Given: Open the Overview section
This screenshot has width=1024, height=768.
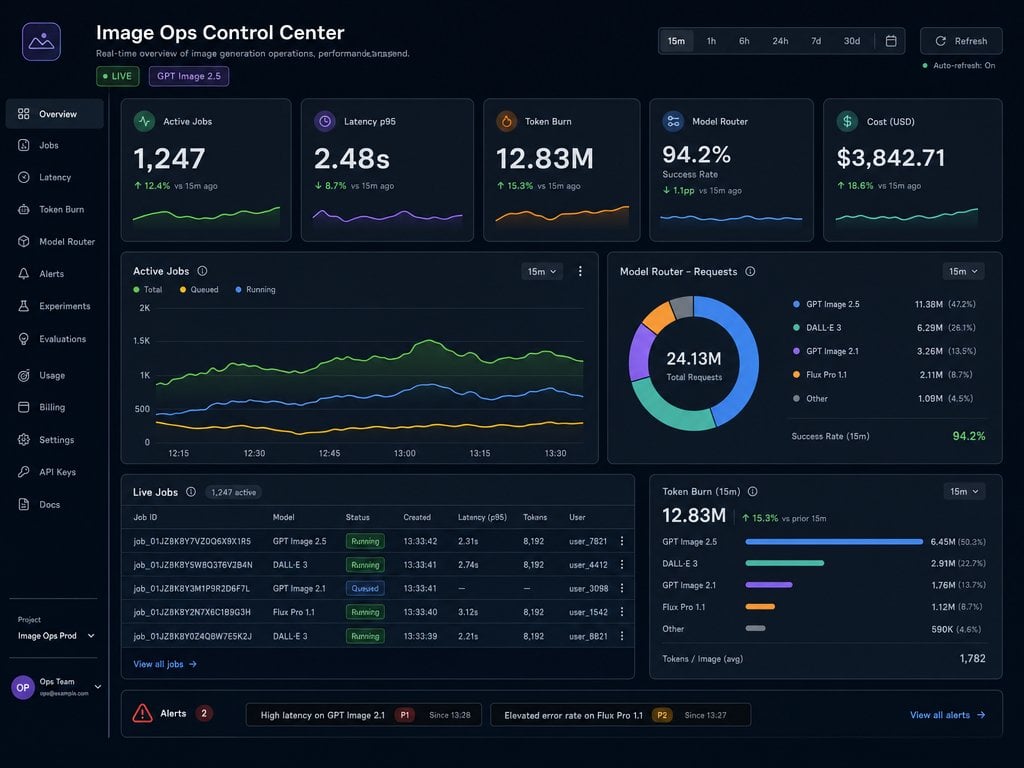Looking at the screenshot, I should (55, 114).
